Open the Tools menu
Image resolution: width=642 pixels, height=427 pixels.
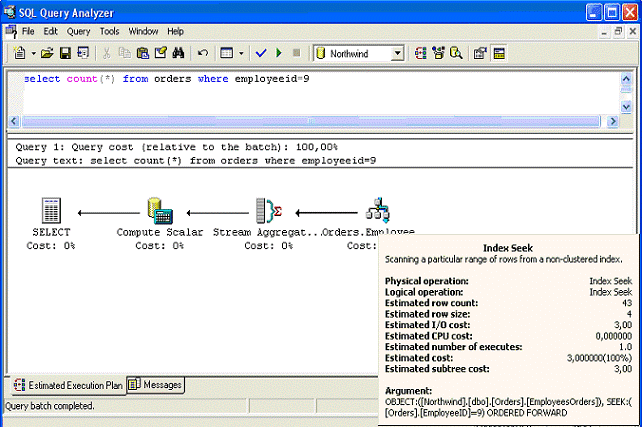click(109, 32)
